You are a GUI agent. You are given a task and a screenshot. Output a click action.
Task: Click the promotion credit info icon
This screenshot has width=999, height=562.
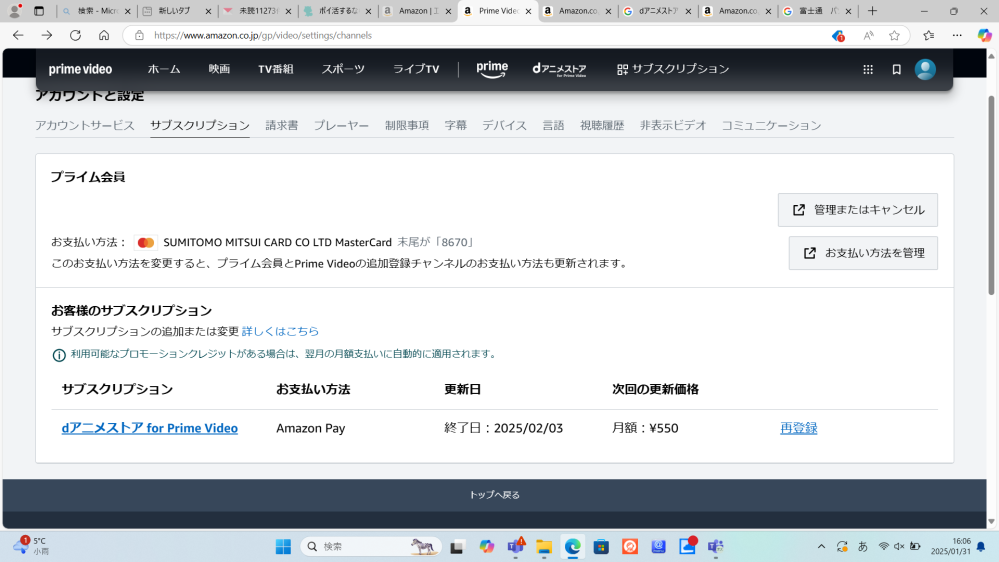[59, 355]
